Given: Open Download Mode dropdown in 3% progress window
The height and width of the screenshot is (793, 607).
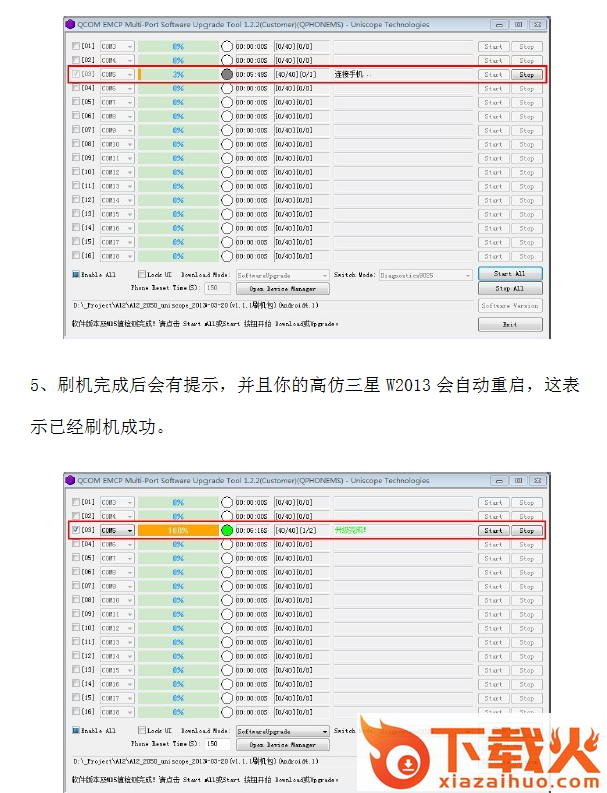Looking at the screenshot, I should pos(283,274).
